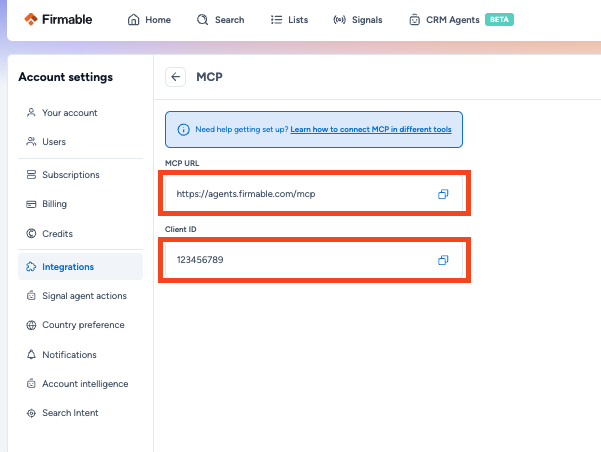The height and width of the screenshot is (452, 601).
Task: Click the MCP URL label
Action: point(182,163)
